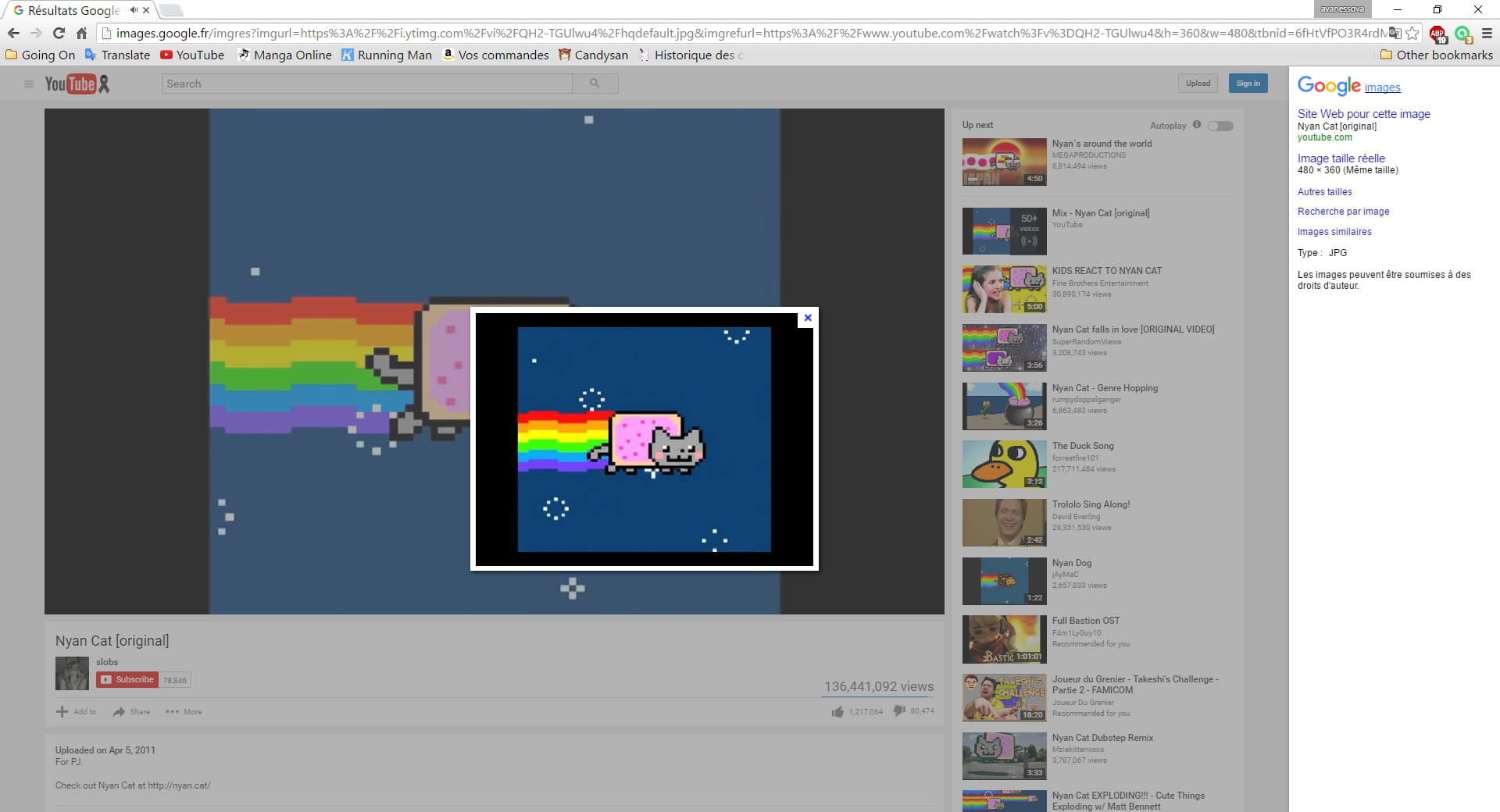1500x812 pixels.
Task: Click the thumbs down dislike icon
Action: tap(899, 710)
